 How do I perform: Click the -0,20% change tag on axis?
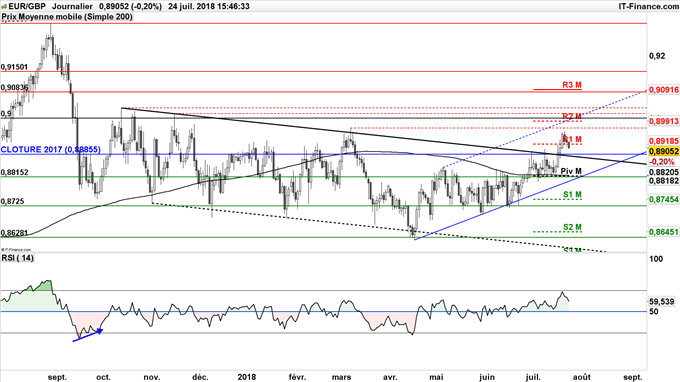(662, 161)
